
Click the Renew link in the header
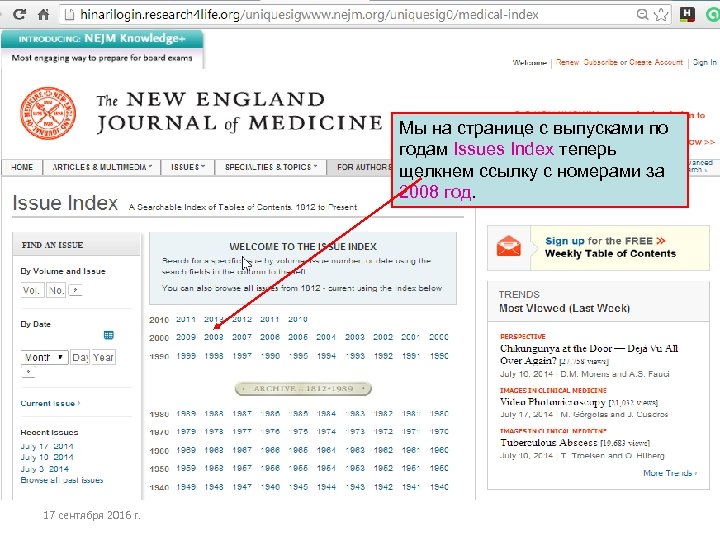pyautogui.click(x=568, y=62)
